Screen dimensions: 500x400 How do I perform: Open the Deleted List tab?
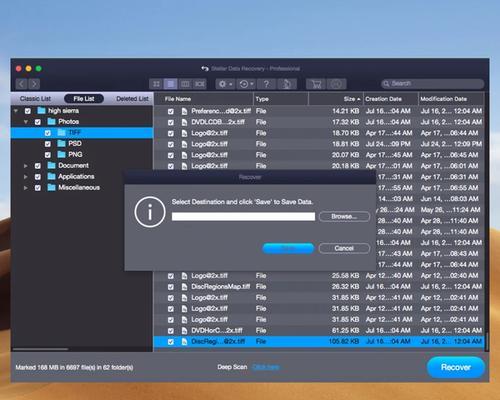click(x=132, y=99)
